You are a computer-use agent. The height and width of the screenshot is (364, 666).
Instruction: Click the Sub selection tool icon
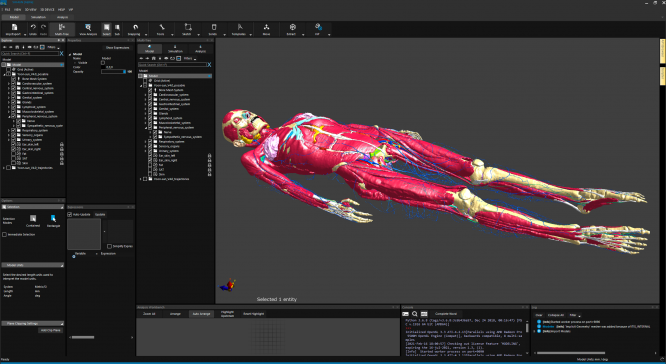pyautogui.click(x=117, y=27)
